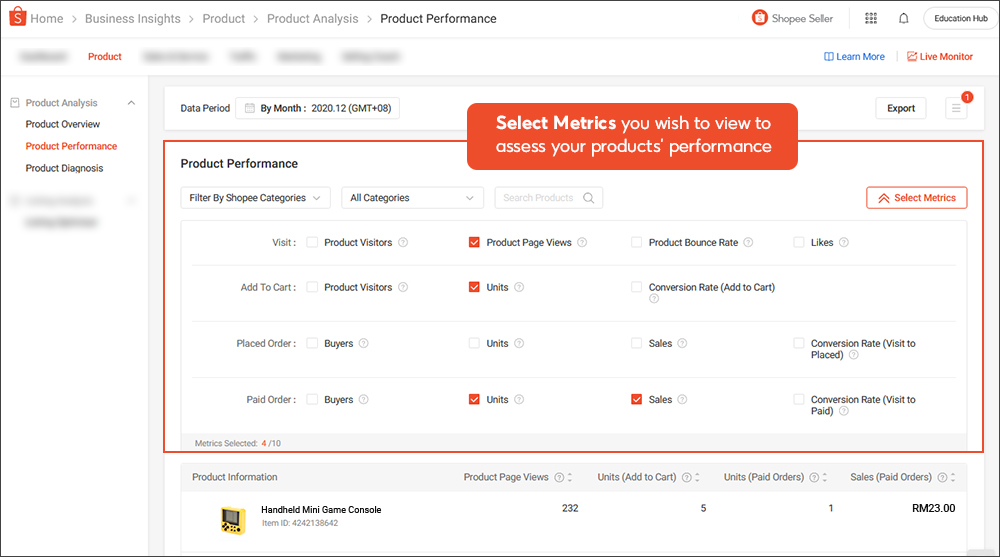The width and height of the screenshot is (1000, 557).
Task: Open Product Overview in sidebar
Action: (62, 124)
